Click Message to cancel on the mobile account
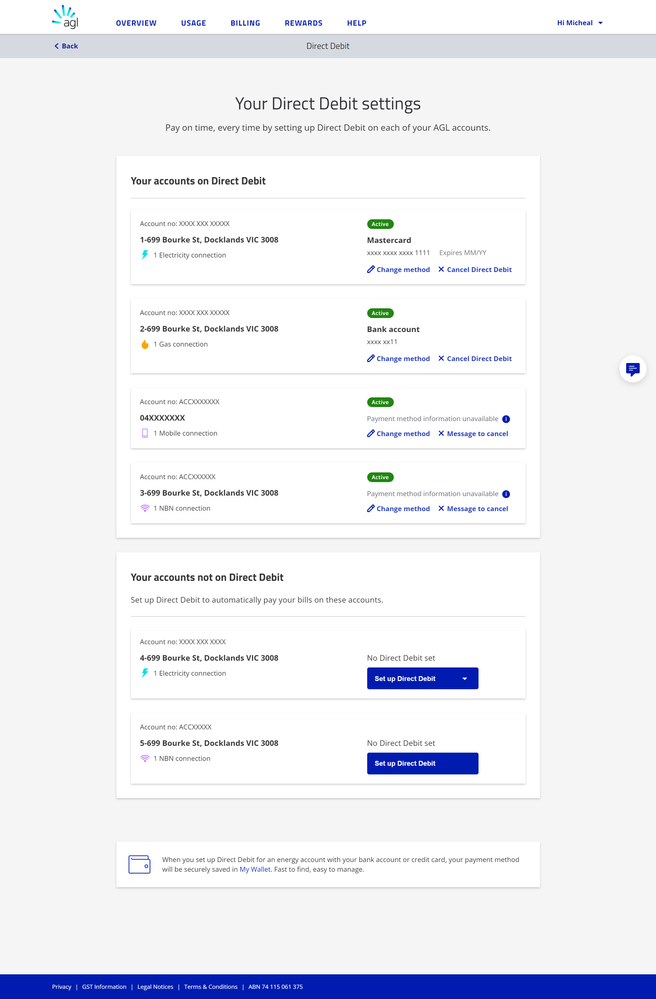 click(475, 433)
